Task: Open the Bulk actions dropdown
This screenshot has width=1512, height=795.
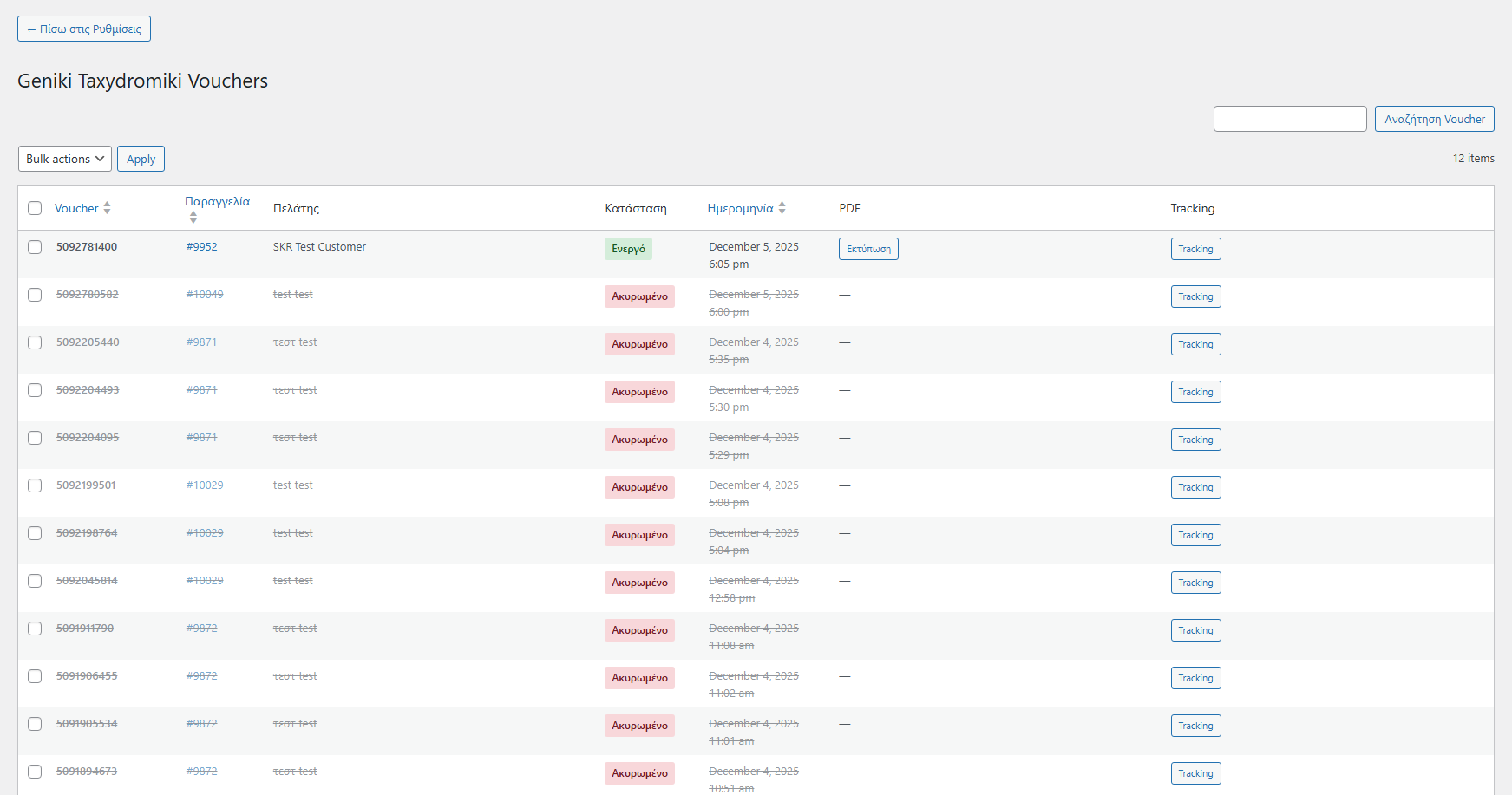Action: 65,159
